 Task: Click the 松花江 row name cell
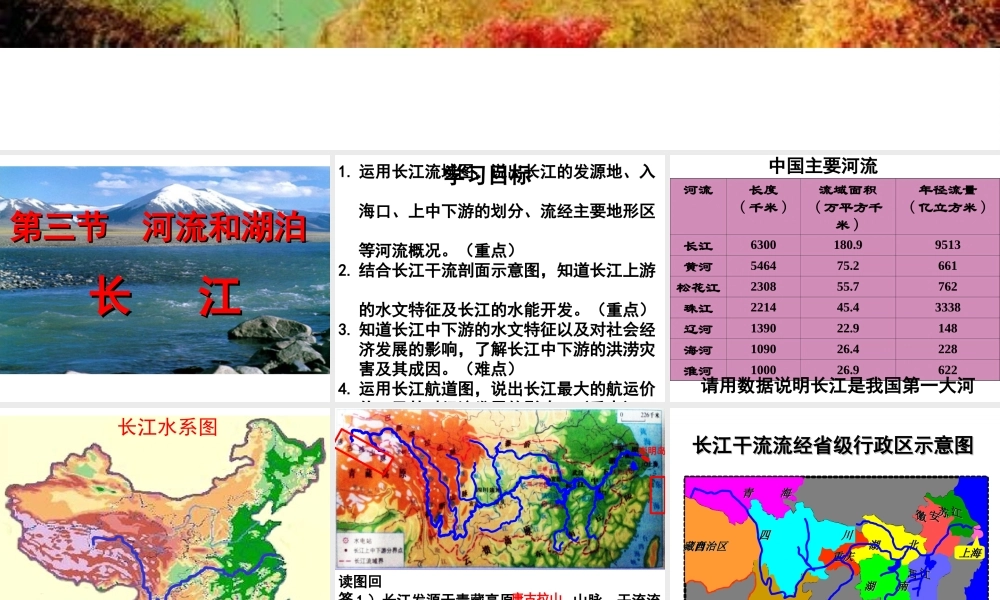point(698,288)
